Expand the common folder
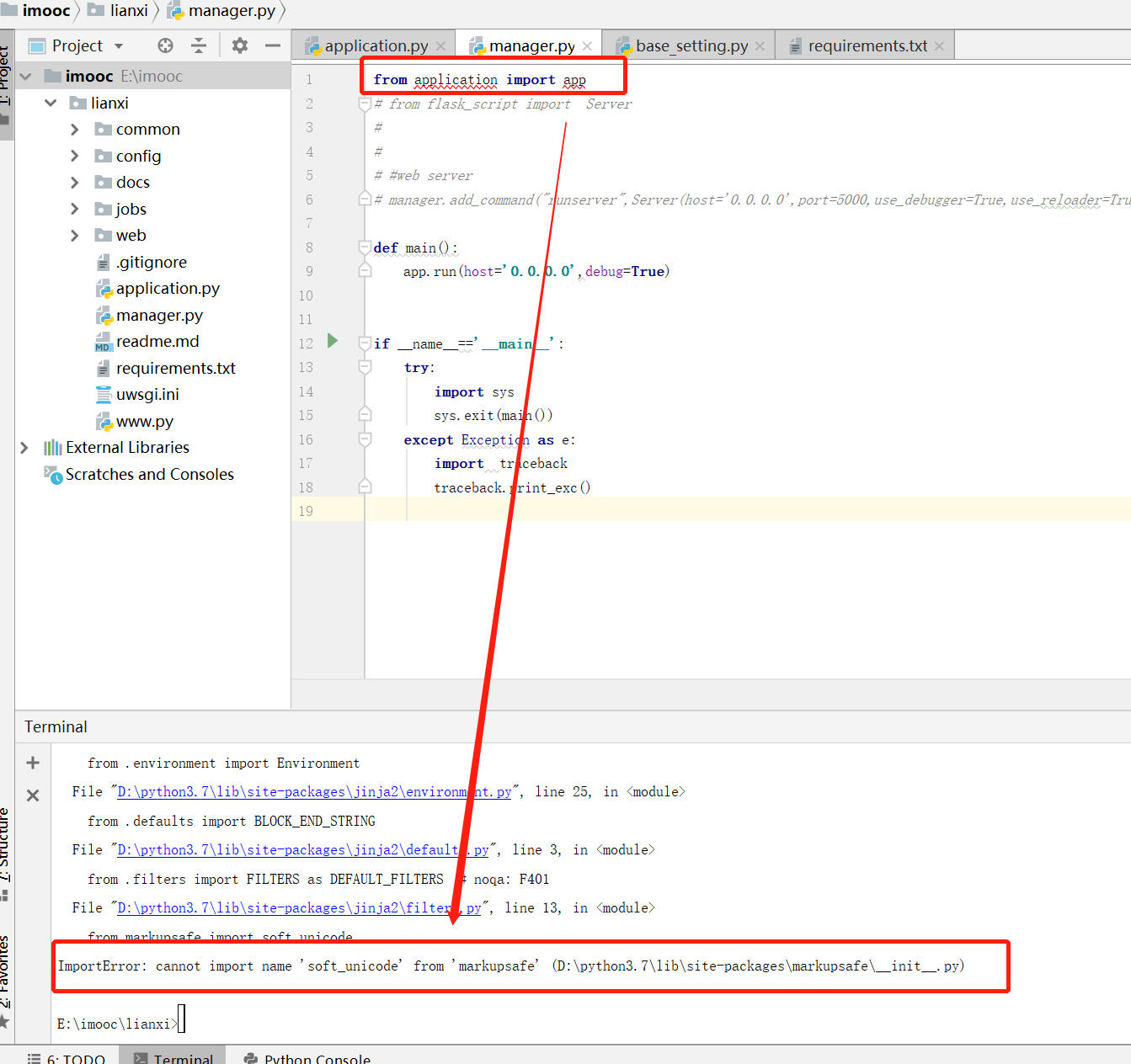 click(x=75, y=130)
